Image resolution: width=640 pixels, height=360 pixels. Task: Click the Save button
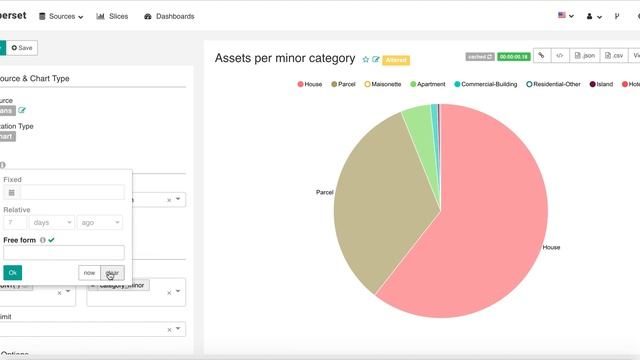click(x=22, y=48)
